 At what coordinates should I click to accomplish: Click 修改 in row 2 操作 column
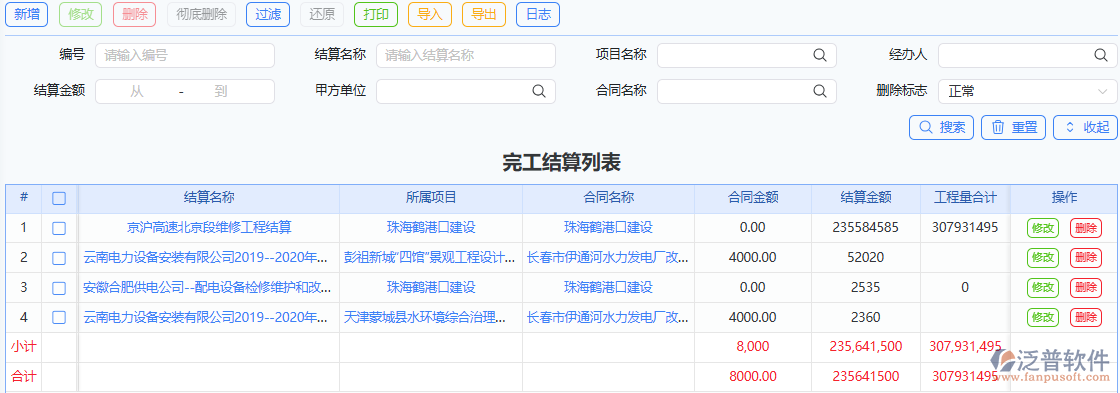(1043, 258)
